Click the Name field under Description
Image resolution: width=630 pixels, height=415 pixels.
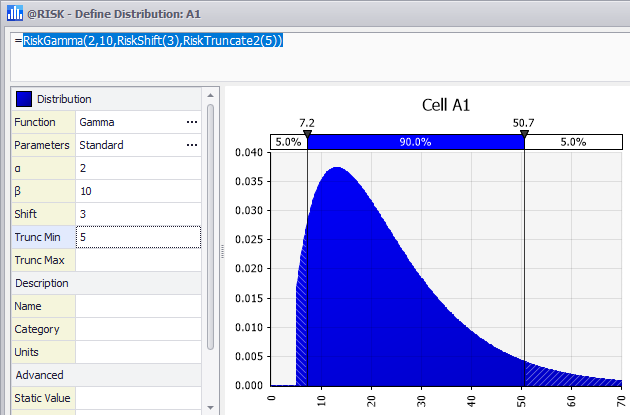[138, 306]
